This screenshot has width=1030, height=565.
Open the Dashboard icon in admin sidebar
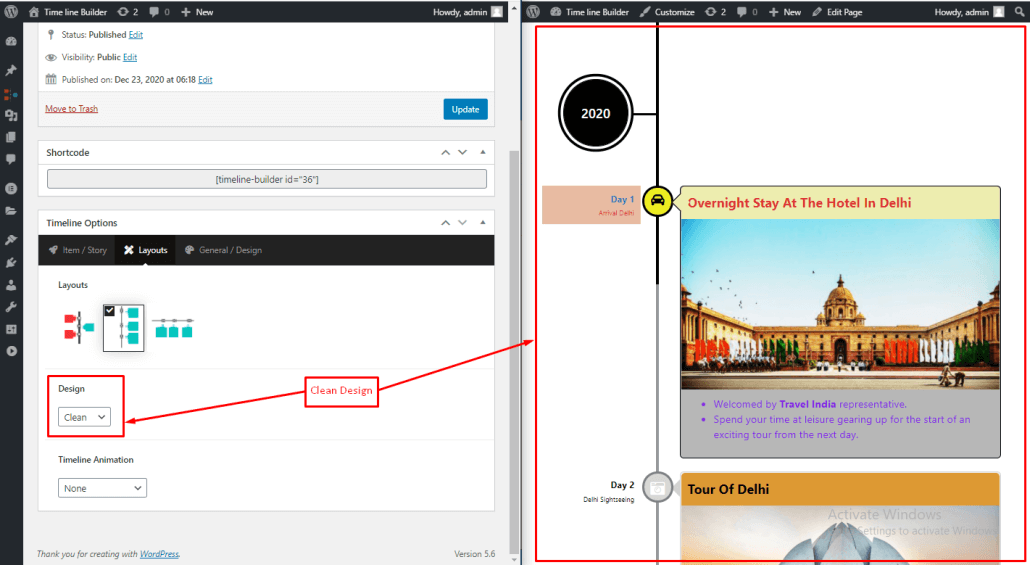tap(11, 42)
